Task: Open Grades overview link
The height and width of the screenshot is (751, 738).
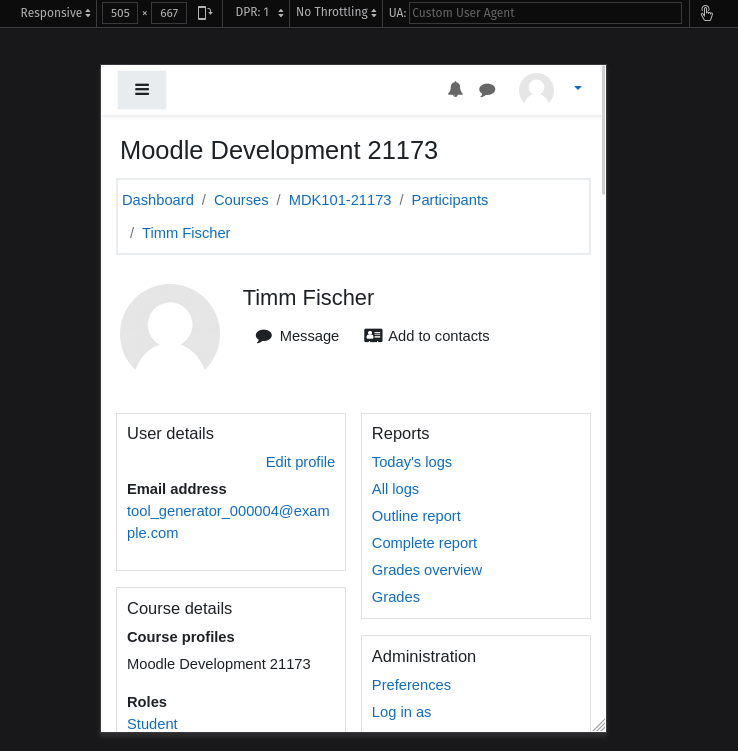Action: [427, 570]
